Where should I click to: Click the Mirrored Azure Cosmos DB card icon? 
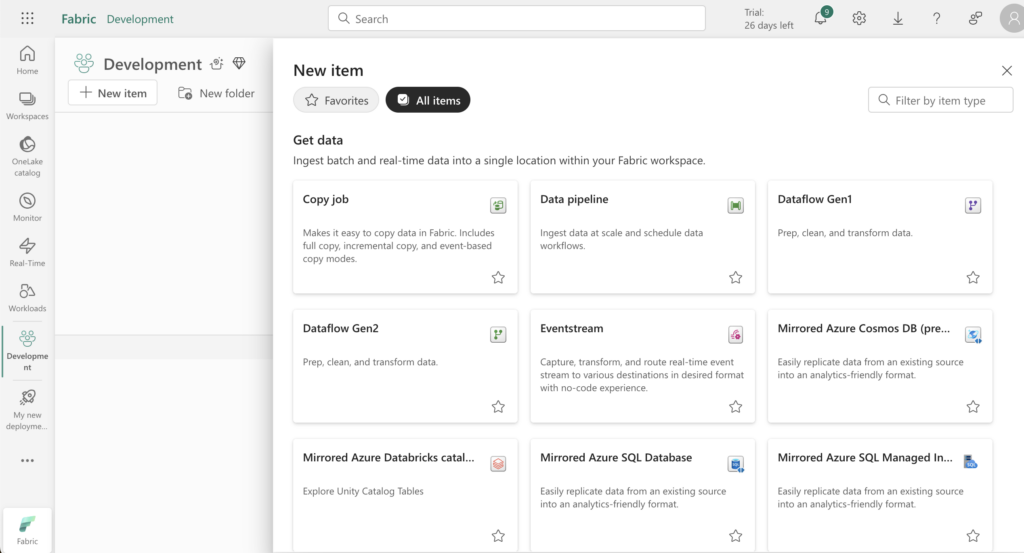click(x=973, y=335)
